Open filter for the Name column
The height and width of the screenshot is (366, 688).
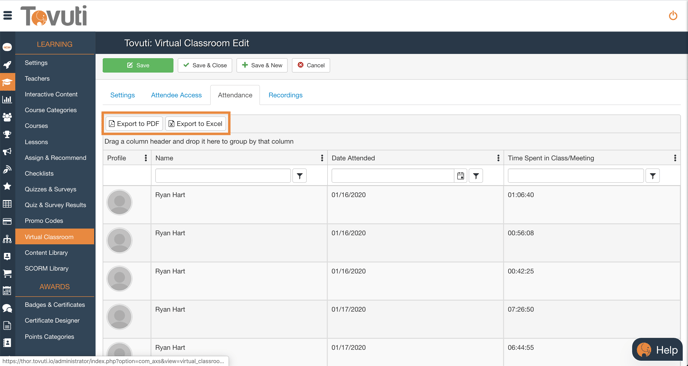point(300,176)
